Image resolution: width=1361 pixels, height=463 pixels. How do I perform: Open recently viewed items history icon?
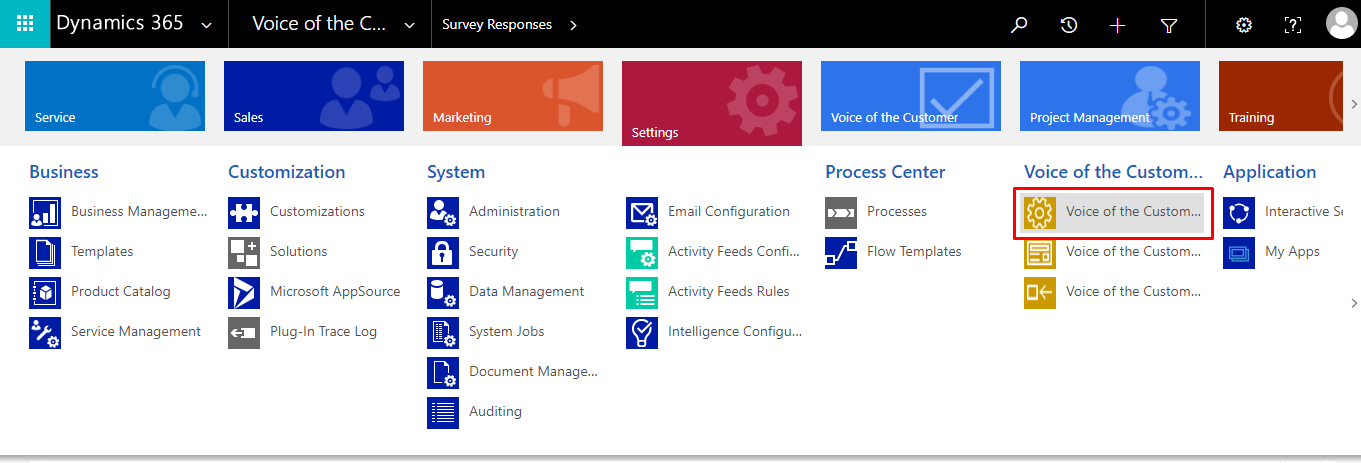(x=1069, y=25)
